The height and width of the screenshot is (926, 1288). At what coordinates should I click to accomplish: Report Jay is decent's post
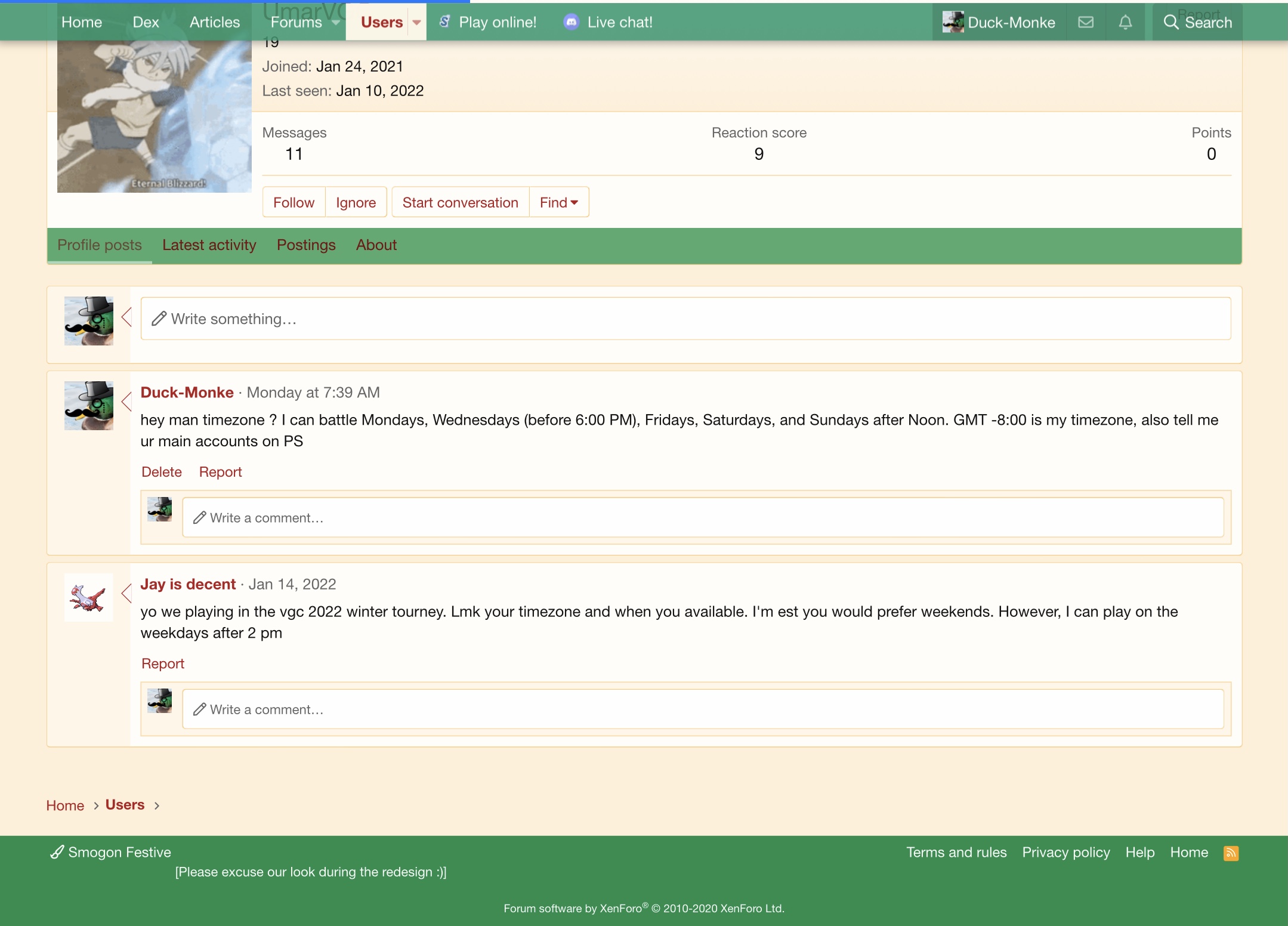(x=162, y=663)
